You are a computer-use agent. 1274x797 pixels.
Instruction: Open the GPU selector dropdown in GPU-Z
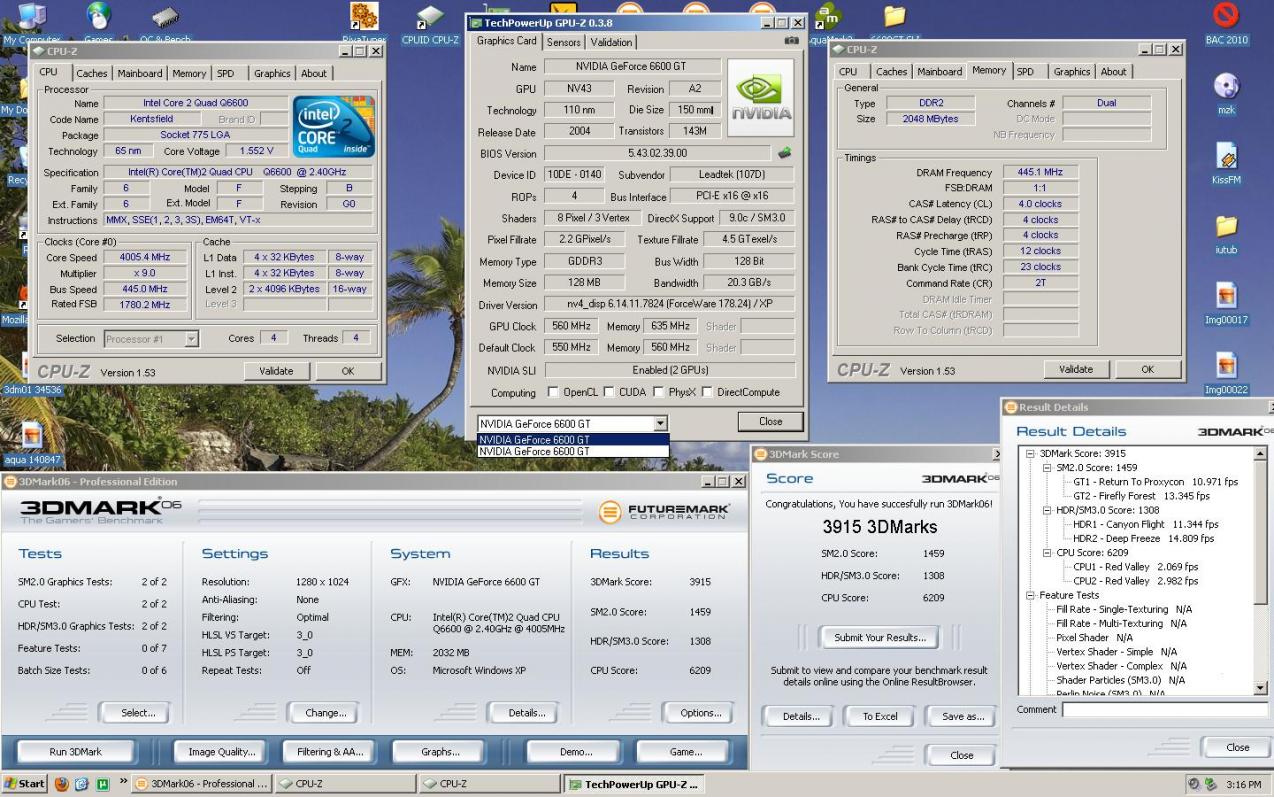point(659,424)
